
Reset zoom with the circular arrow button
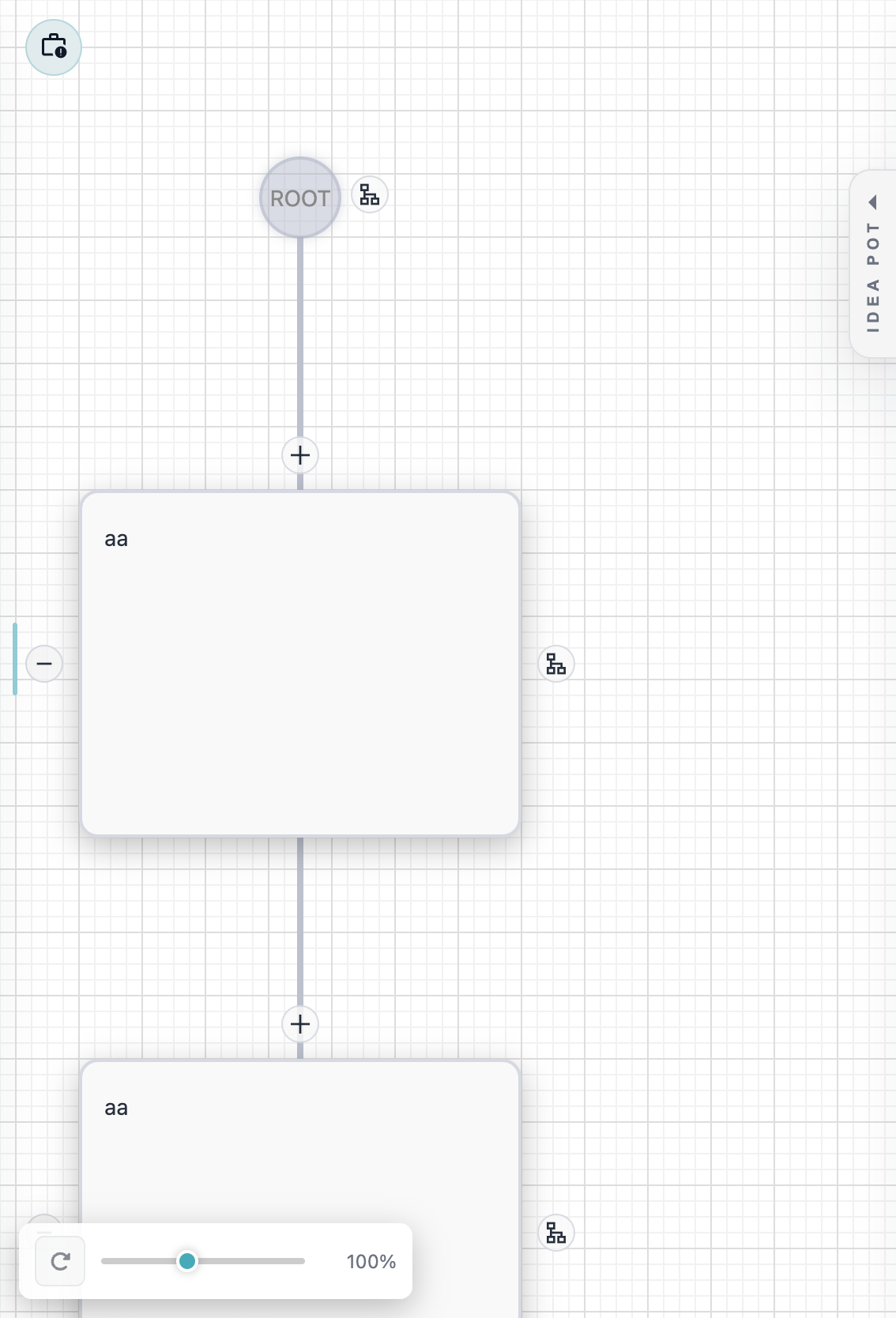click(60, 1261)
